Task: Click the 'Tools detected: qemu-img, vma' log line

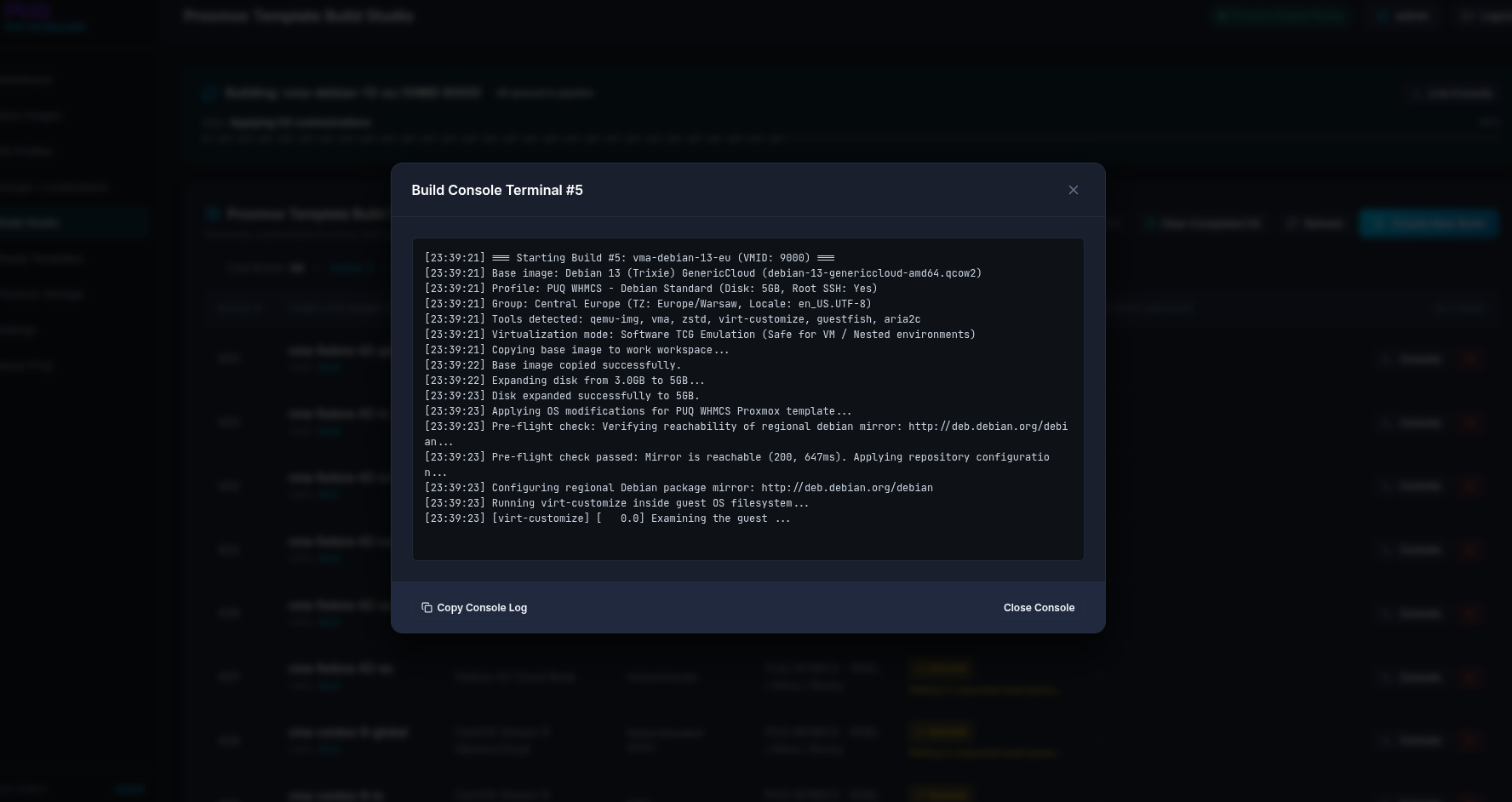Action: click(x=673, y=319)
